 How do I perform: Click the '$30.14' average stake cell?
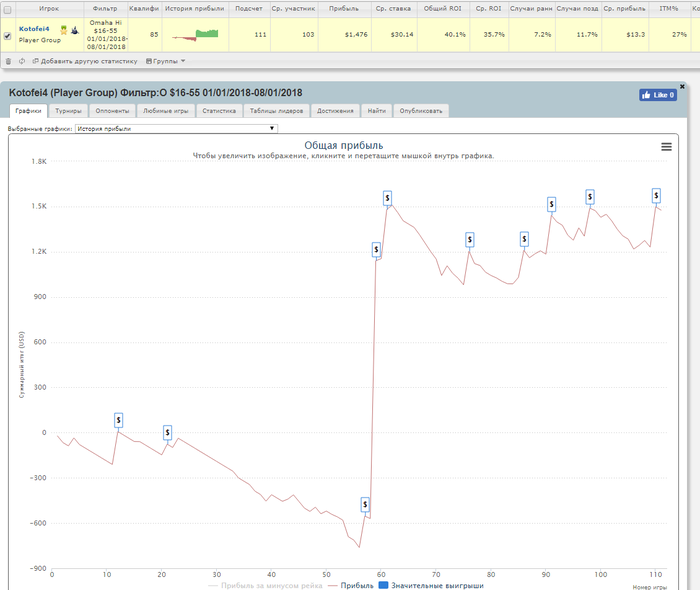395,35
